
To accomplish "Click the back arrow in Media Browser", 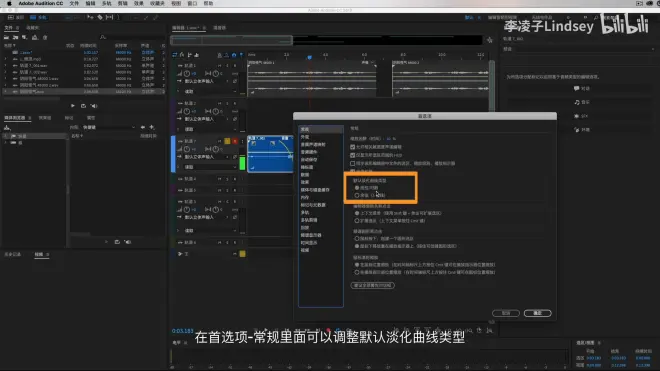I will point(143,127).
